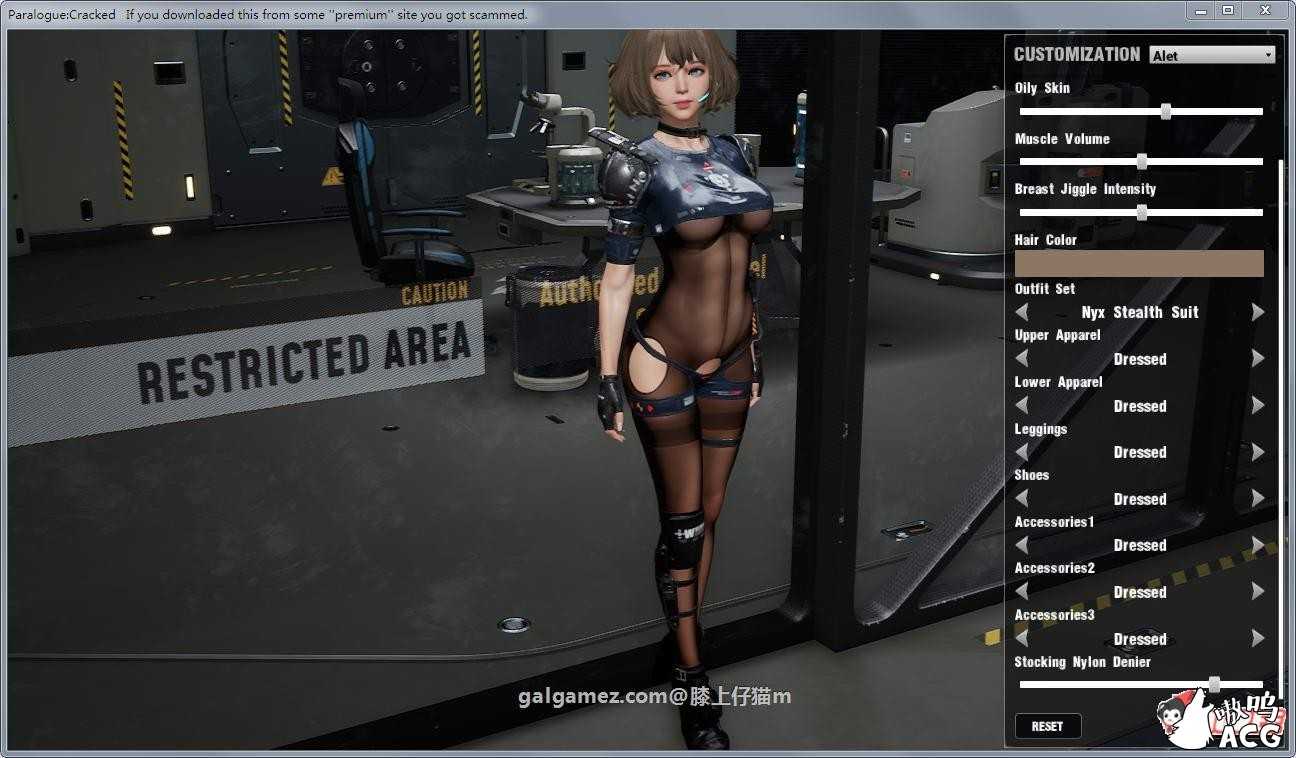Screen dimensions: 1296x758
Task: Click right arrow for Leggings
Action: coord(1258,452)
